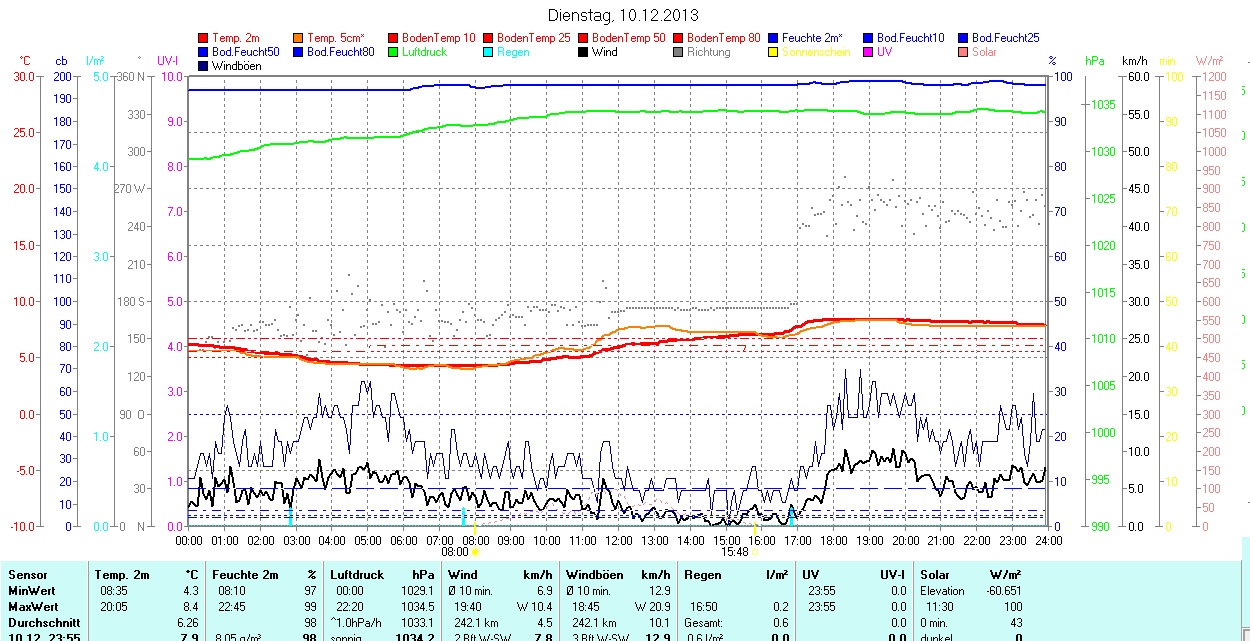Click the dark Windböen legend swatch

point(205,66)
